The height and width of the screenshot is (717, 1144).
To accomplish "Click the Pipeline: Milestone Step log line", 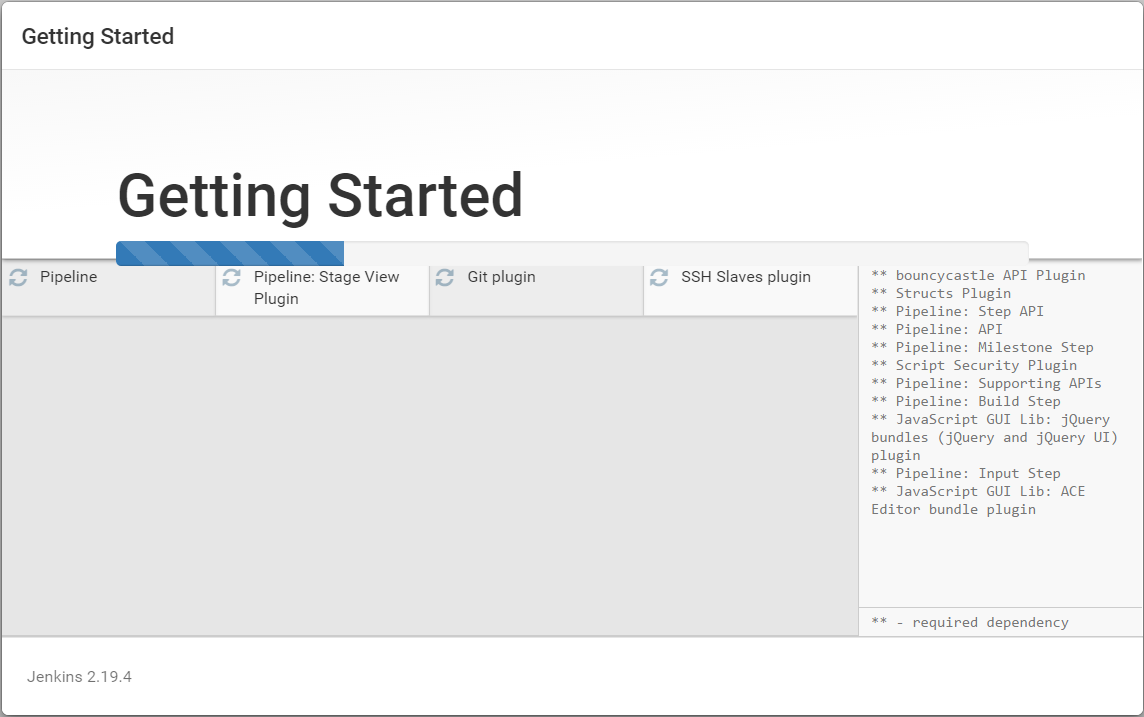I will click(x=982, y=347).
